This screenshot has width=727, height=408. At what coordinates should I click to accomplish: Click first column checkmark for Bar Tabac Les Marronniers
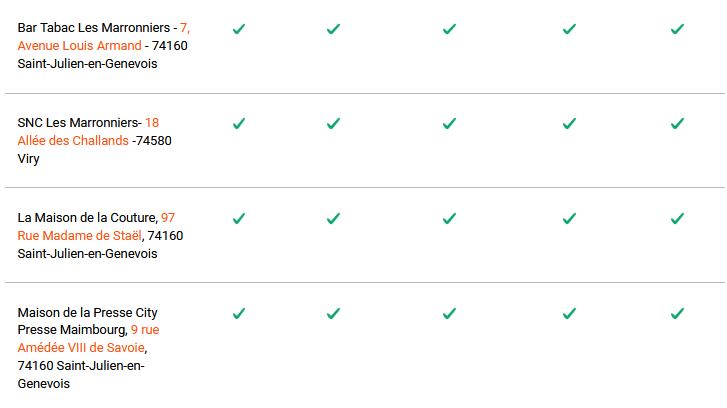pos(239,29)
